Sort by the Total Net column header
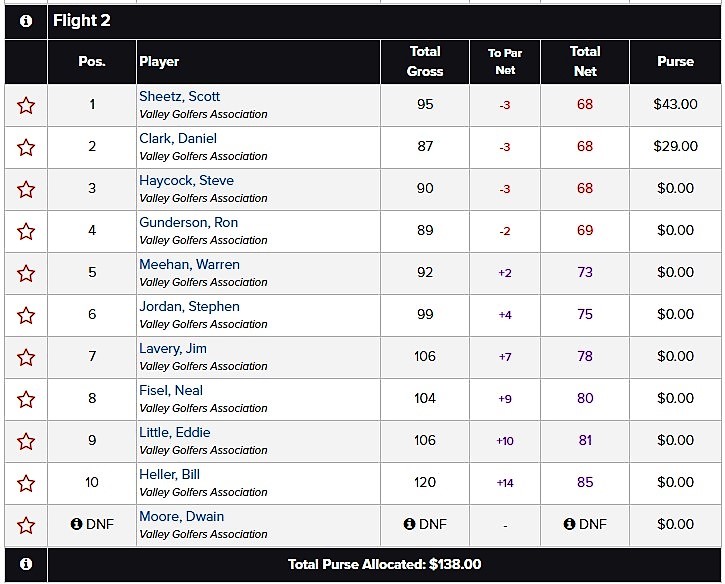Screen dimensions: 725x584 click(585, 61)
